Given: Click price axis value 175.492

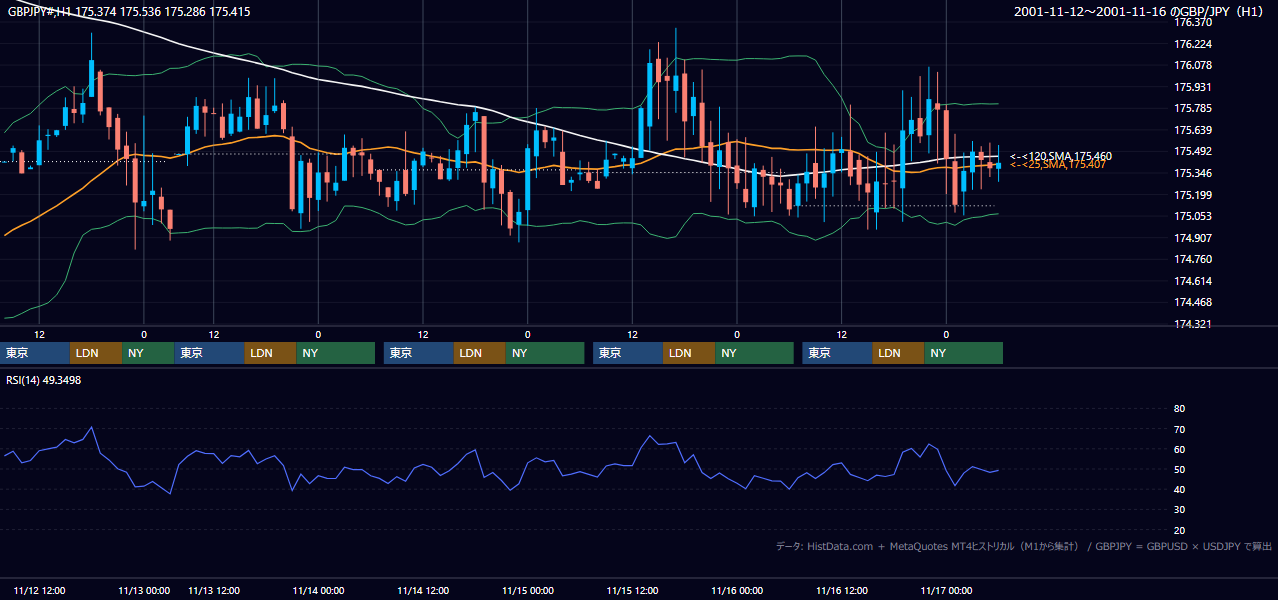Looking at the screenshot, I should point(1193,151).
